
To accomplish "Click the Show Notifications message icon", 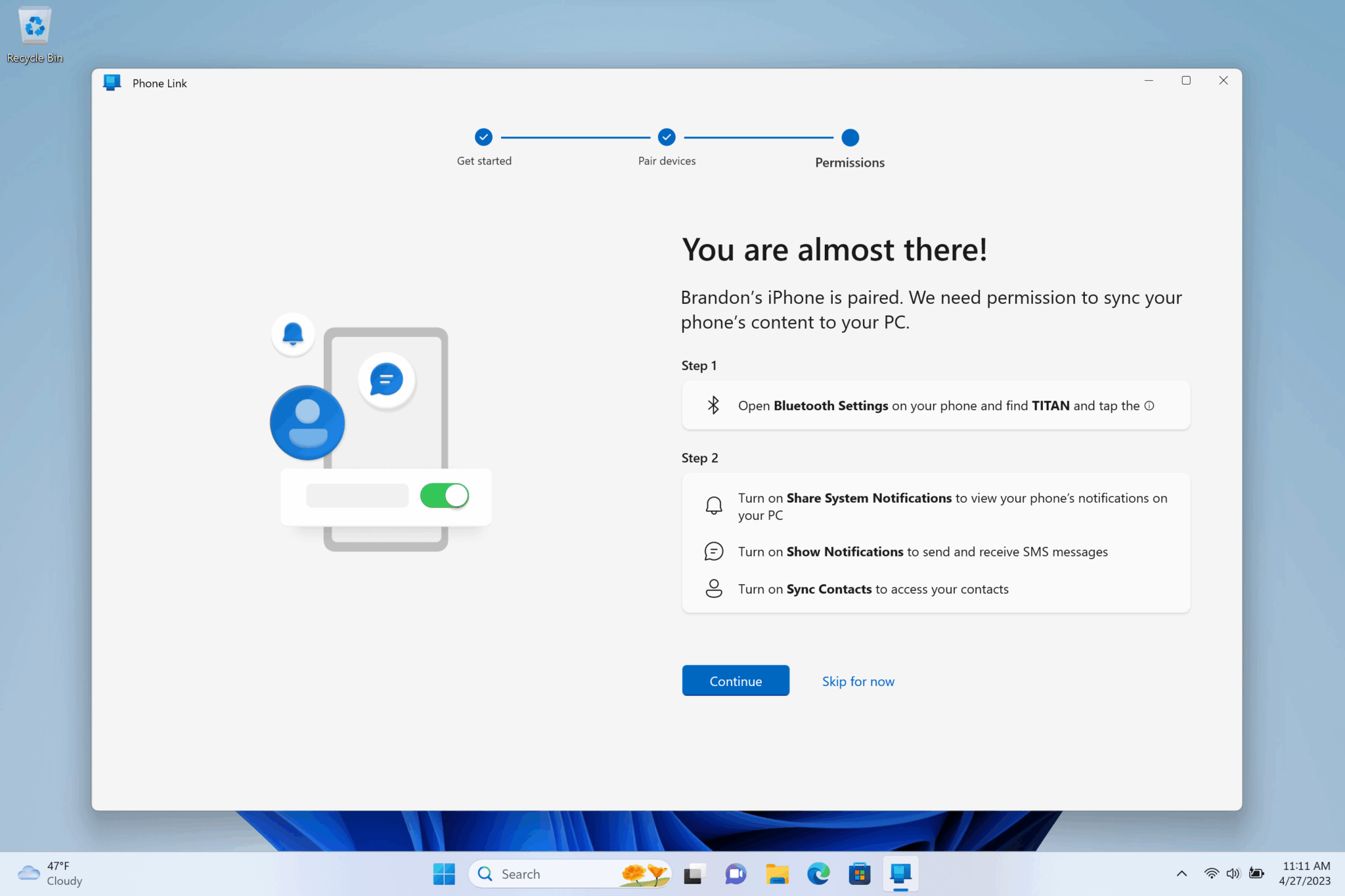I will 713,551.
